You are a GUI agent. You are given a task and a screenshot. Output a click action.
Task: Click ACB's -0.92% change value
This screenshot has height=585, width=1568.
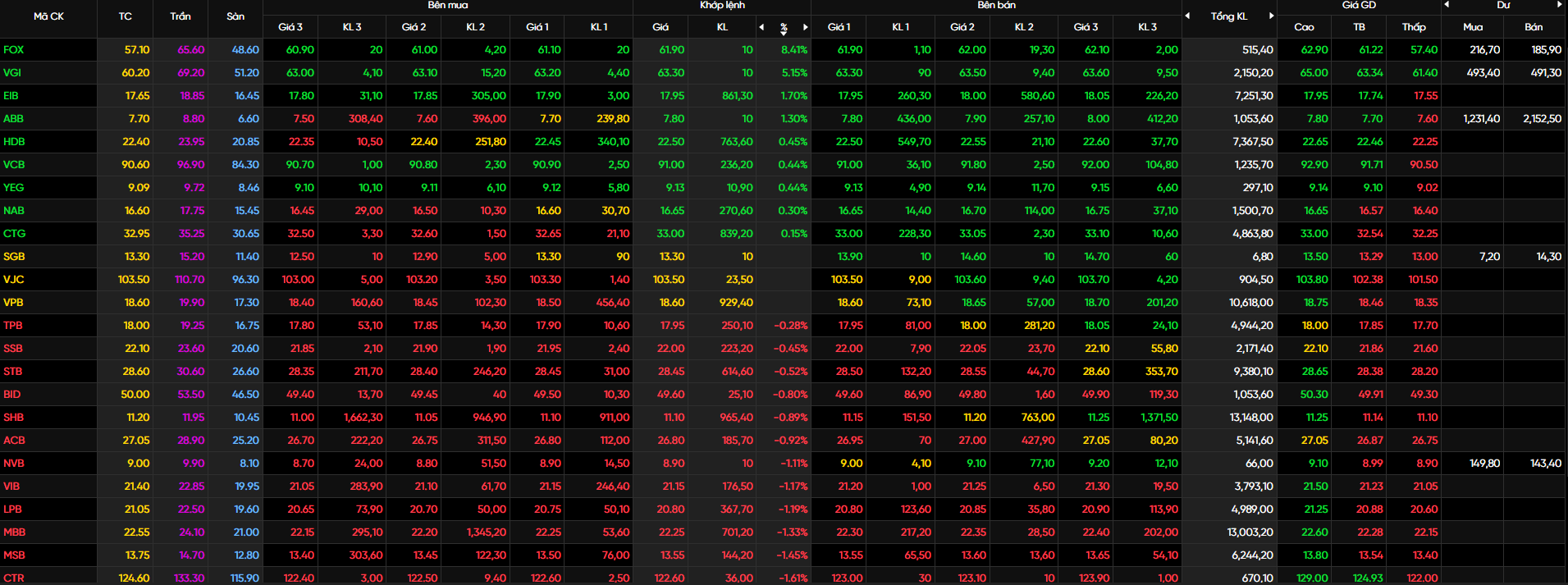(x=791, y=441)
